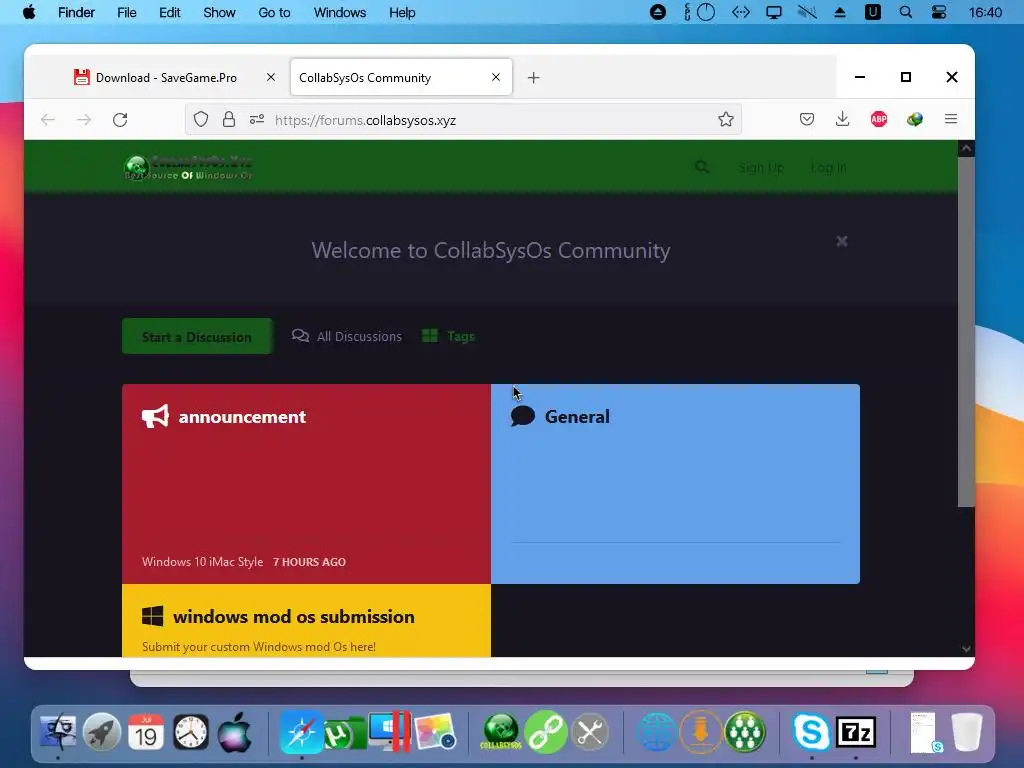
Task: Open the File menu
Action: [x=127, y=12]
